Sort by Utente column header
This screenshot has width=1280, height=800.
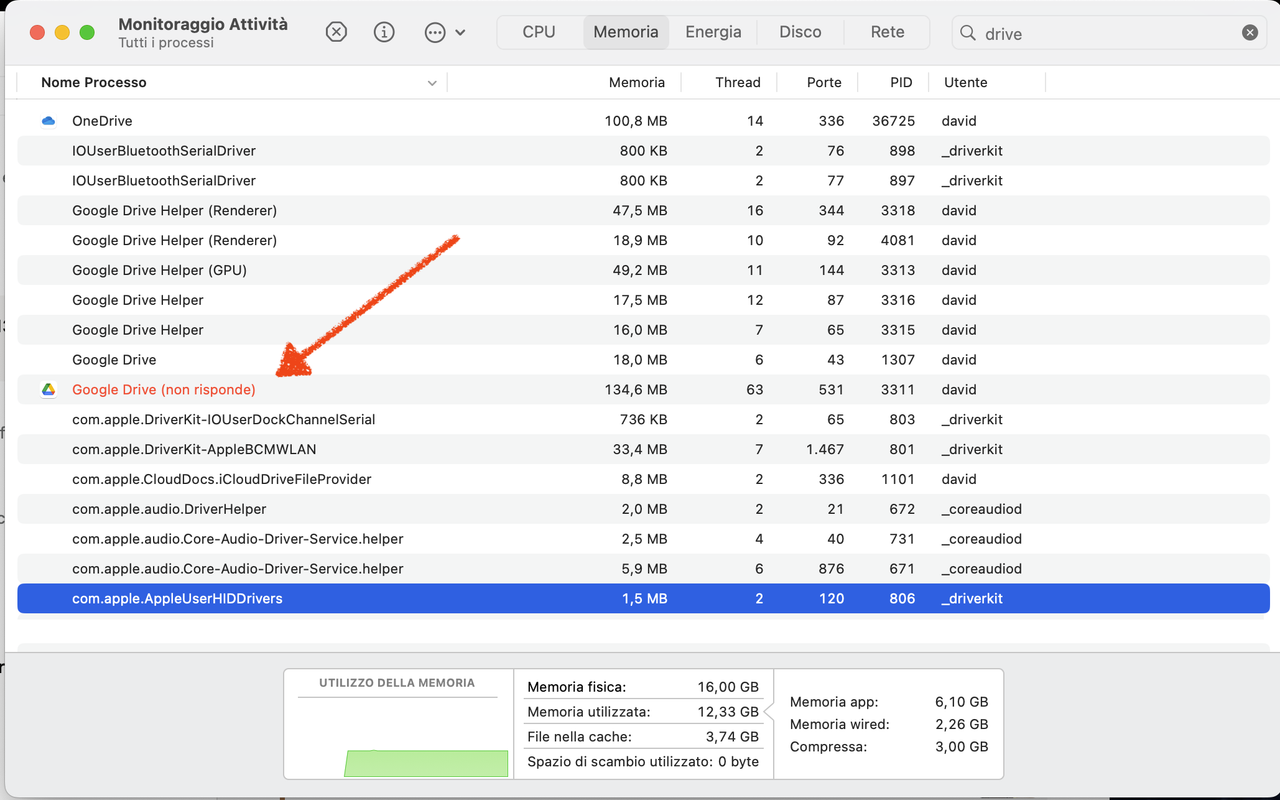[965, 82]
